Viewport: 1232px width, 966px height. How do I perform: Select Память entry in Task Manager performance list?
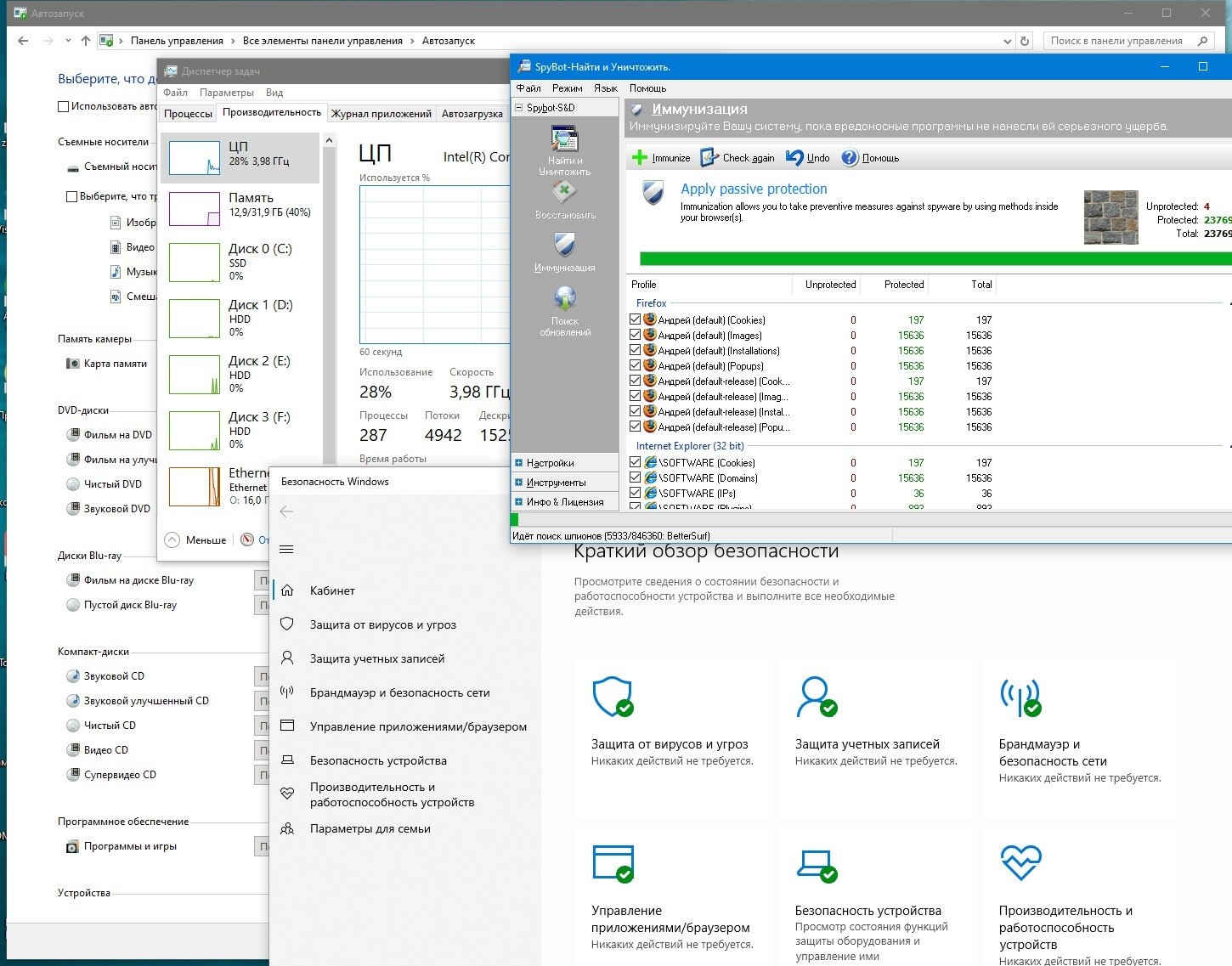point(240,208)
